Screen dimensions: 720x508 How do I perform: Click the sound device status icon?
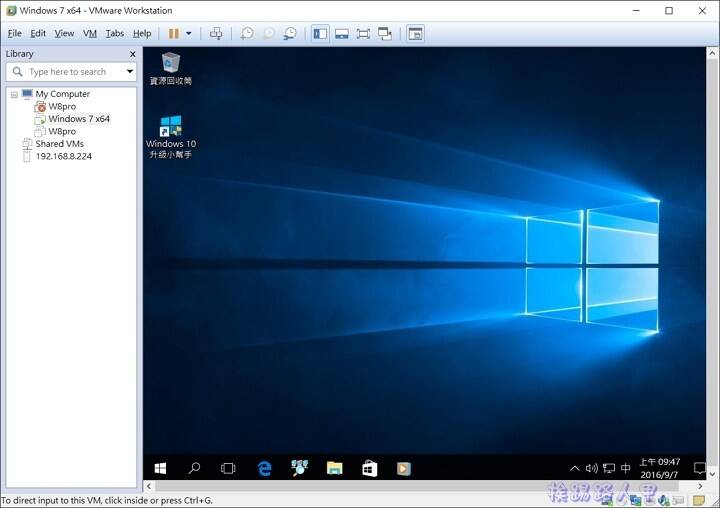[x=664, y=500]
